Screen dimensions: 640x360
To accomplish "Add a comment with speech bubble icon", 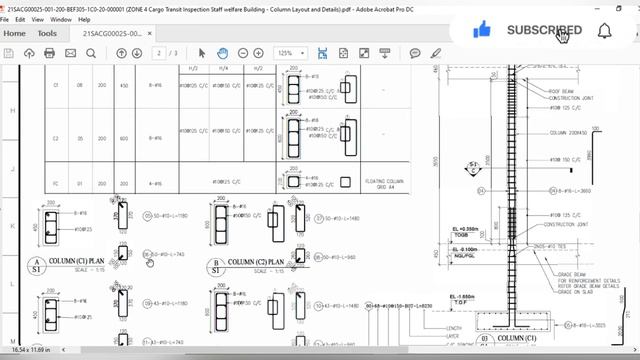I will pyautogui.click(x=415, y=53).
